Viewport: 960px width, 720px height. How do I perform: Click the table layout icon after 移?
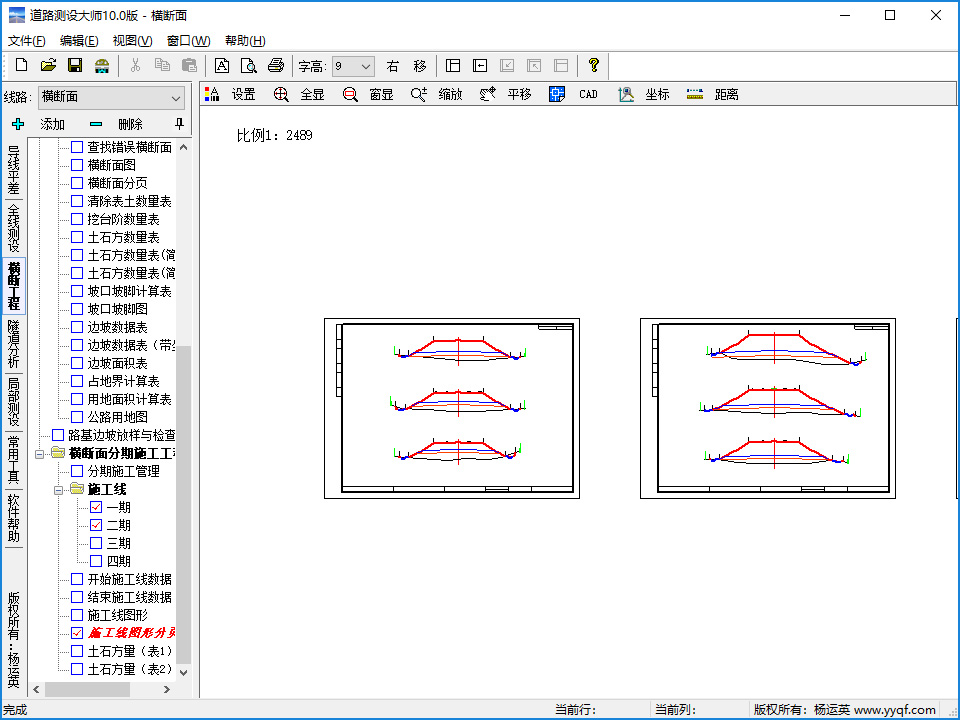pyautogui.click(x=453, y=66)
